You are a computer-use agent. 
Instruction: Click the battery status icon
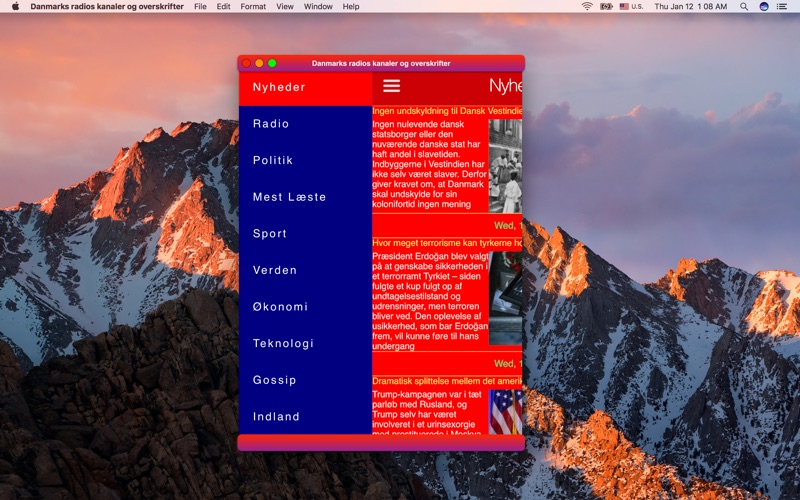coord(606,7)
